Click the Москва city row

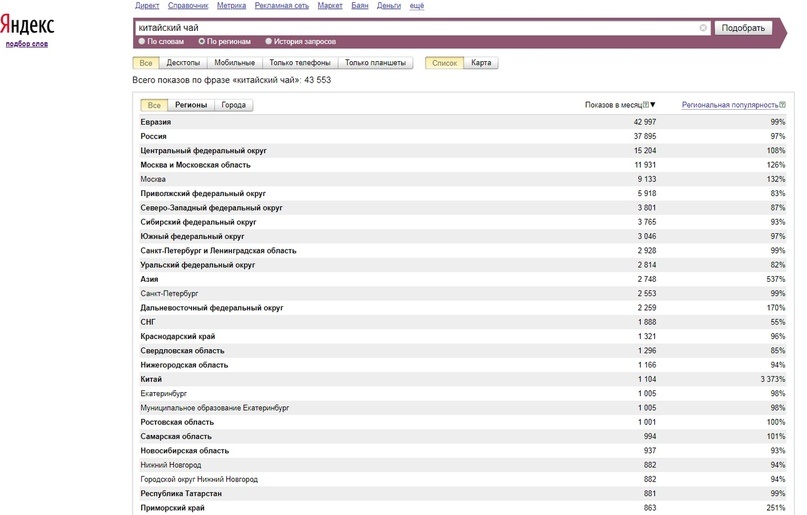[x=463, y=179]
